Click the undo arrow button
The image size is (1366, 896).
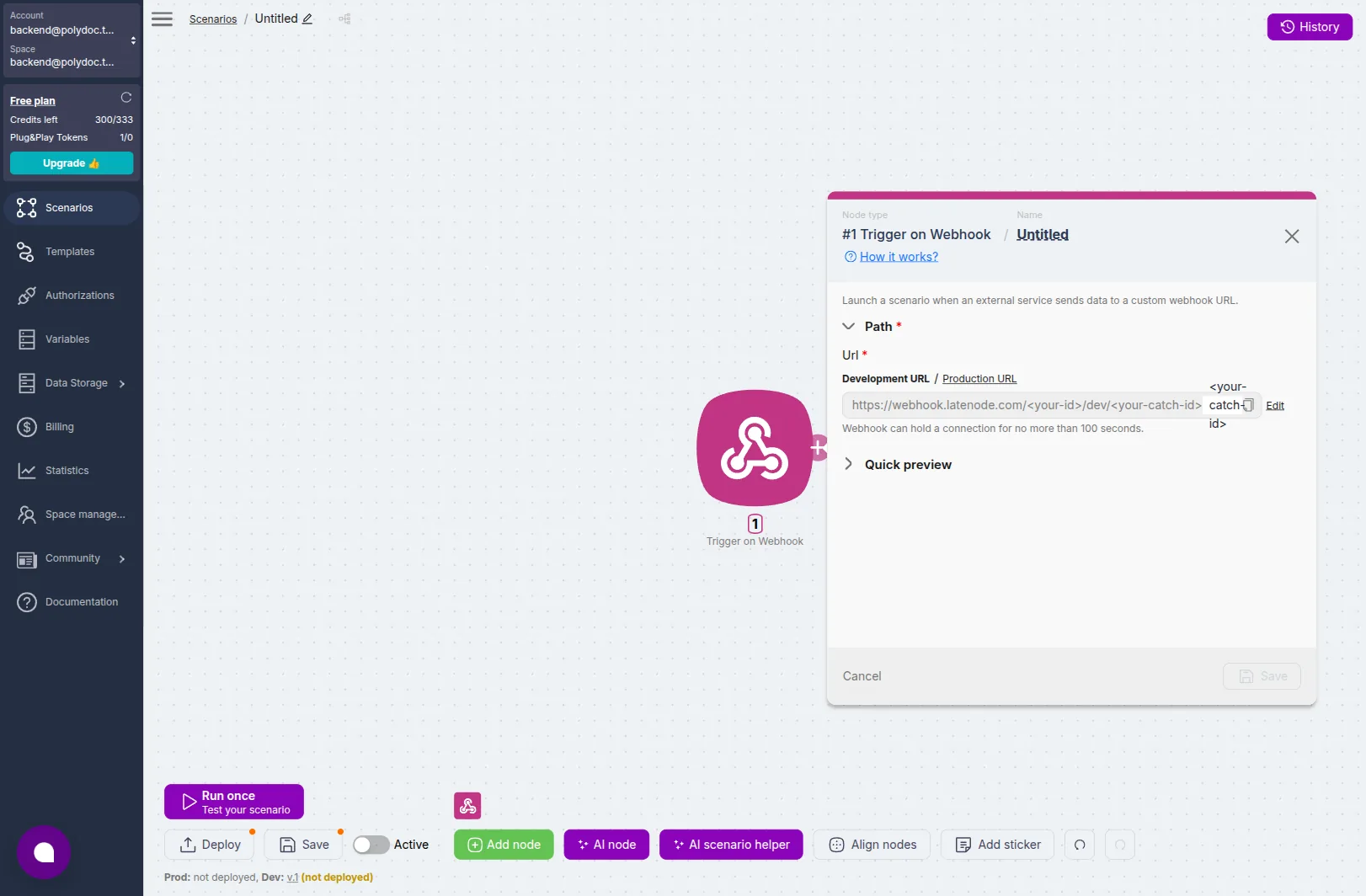click(1080, 845)
